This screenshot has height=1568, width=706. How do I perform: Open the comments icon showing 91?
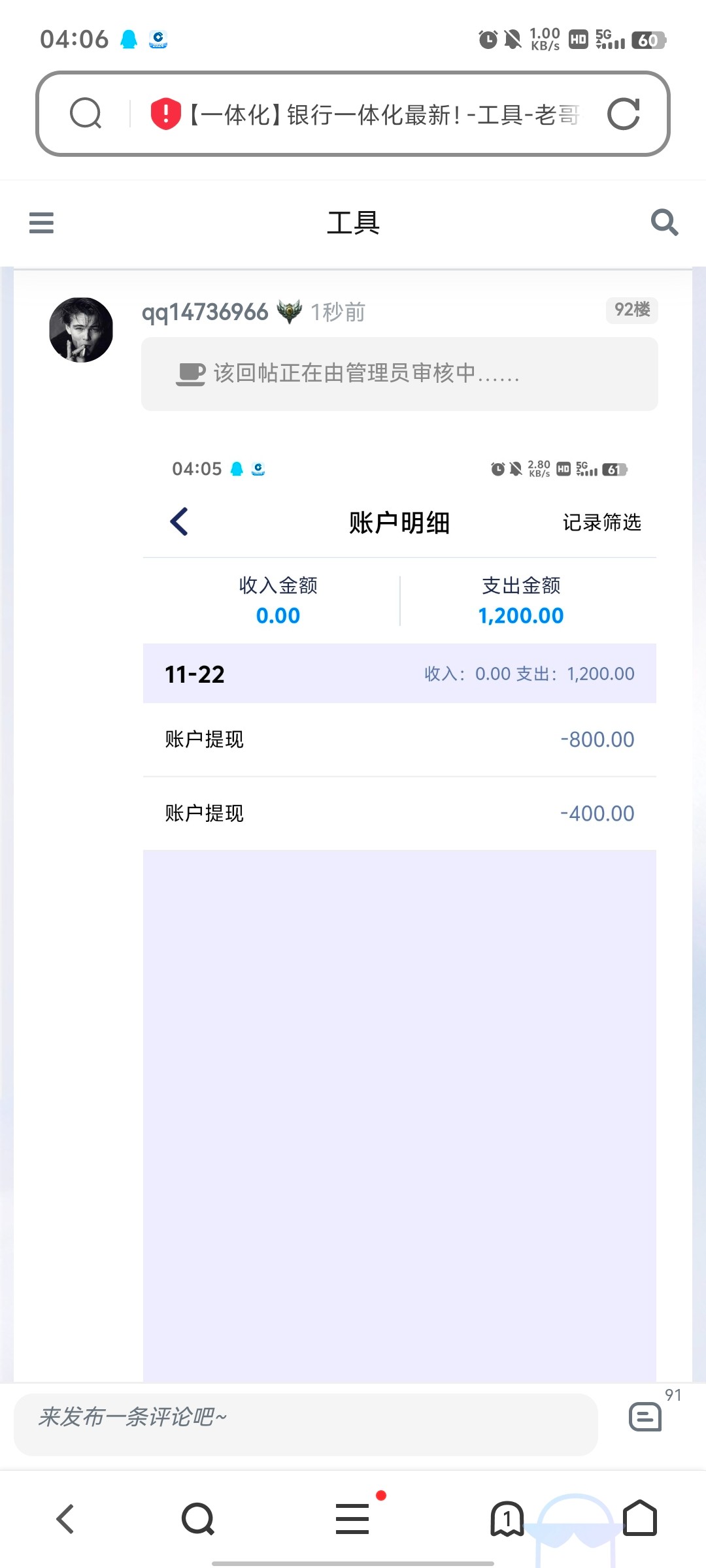pos(645,1418)
